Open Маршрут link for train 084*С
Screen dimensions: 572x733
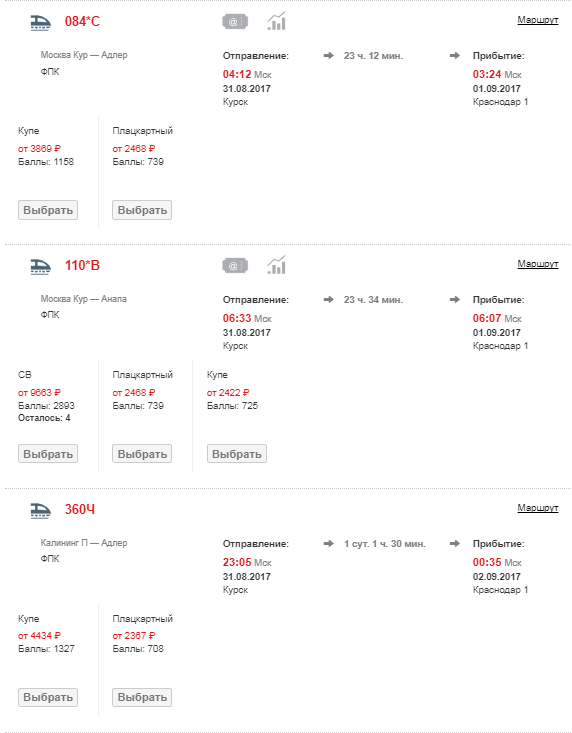coord(538,20)
